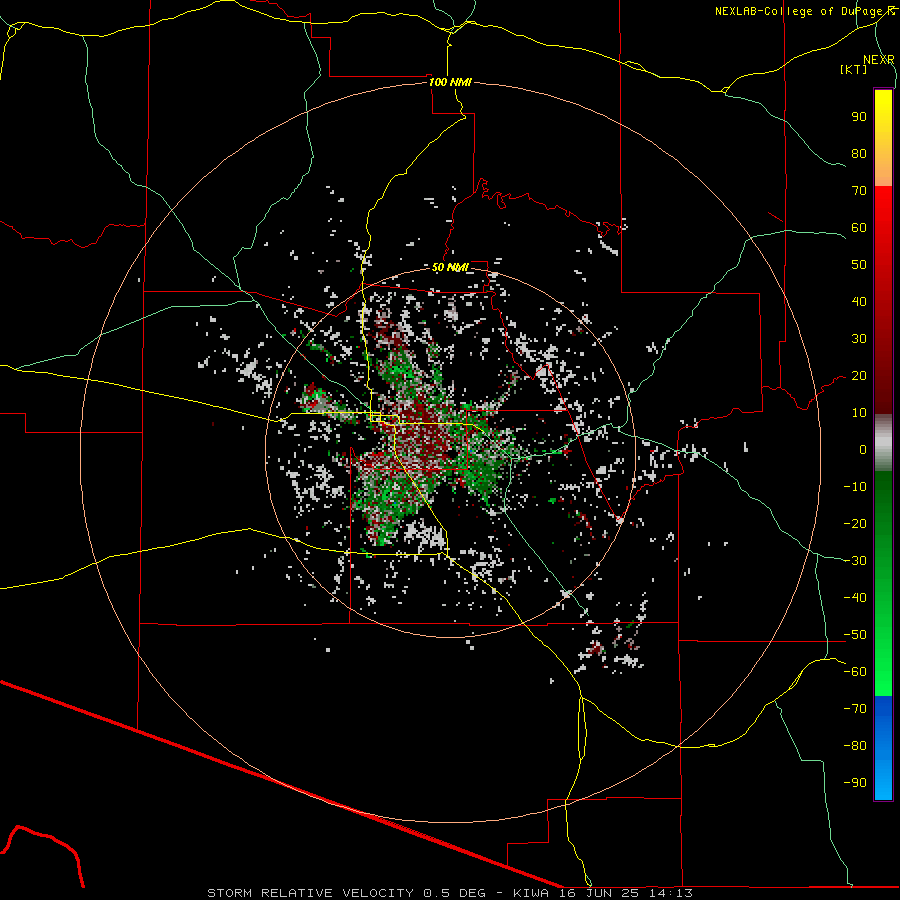Click the -10 value on velocity scale
This screenshot has width=900, height=900.
pos(855,487)
